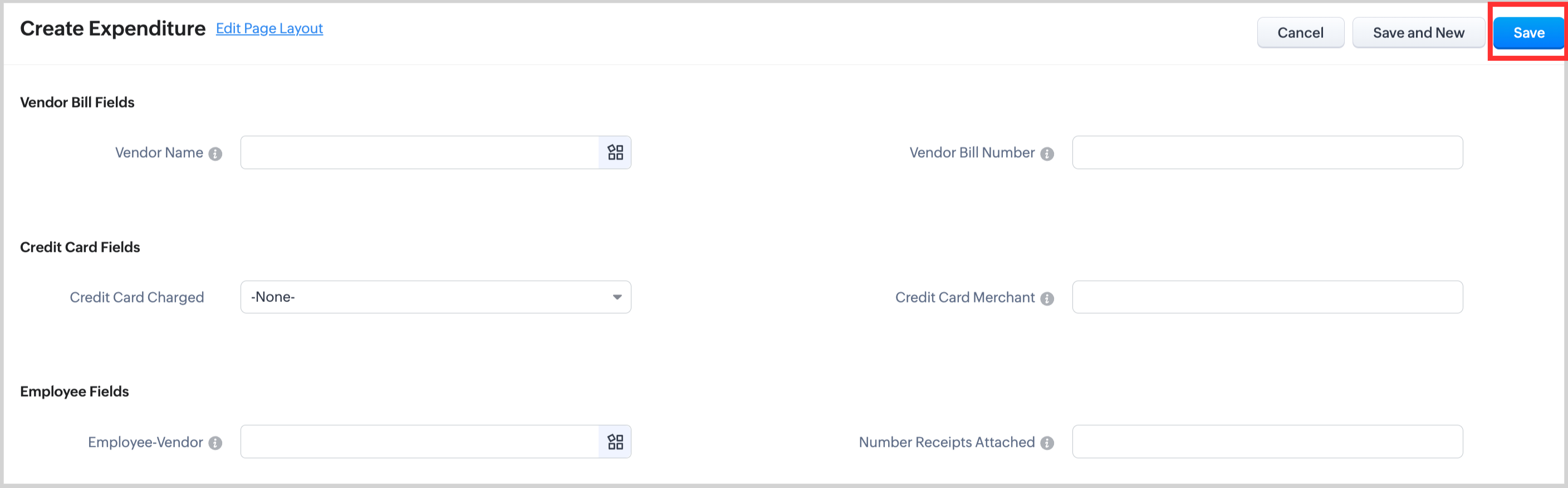Click info icon beside Credit Card Merchant
1568x488 pixels.
1047,299
